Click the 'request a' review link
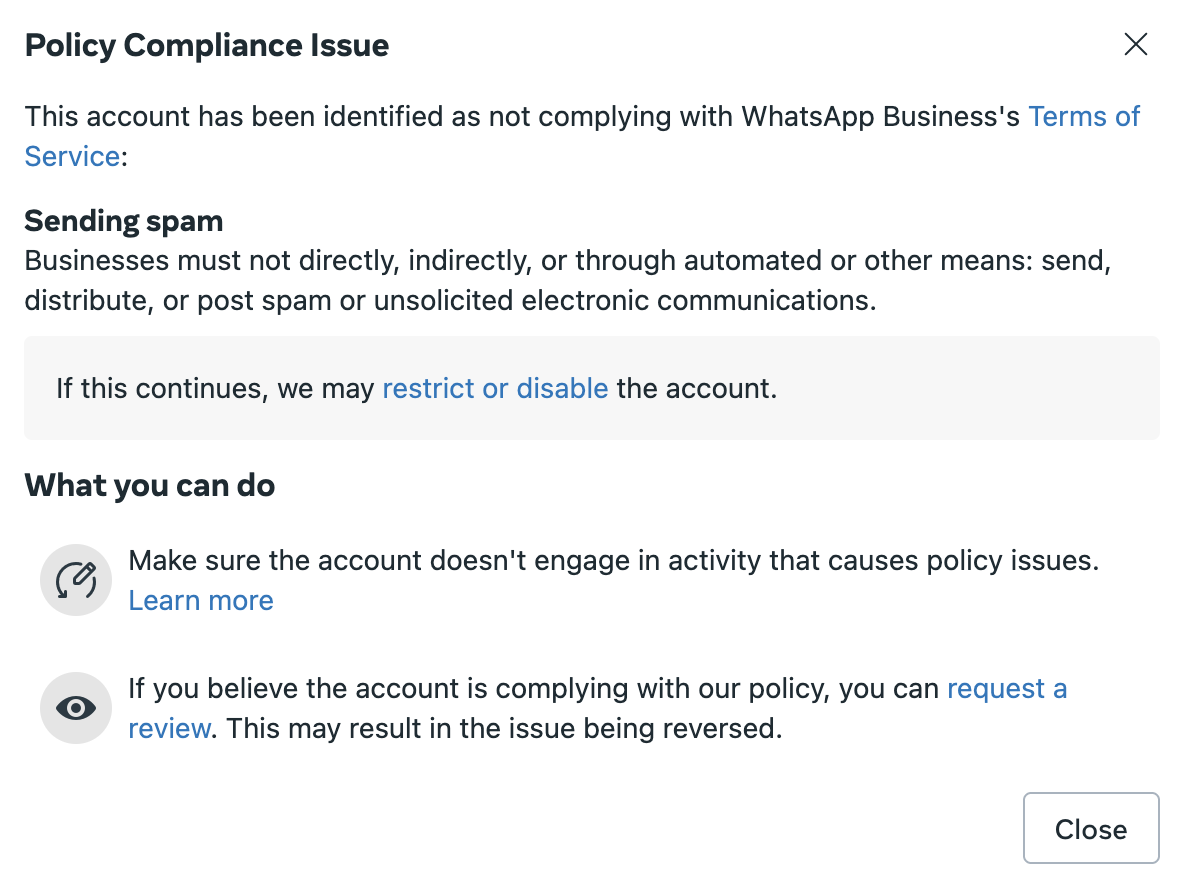This screenshot has width=1192, height=886. coord(1006,689)
